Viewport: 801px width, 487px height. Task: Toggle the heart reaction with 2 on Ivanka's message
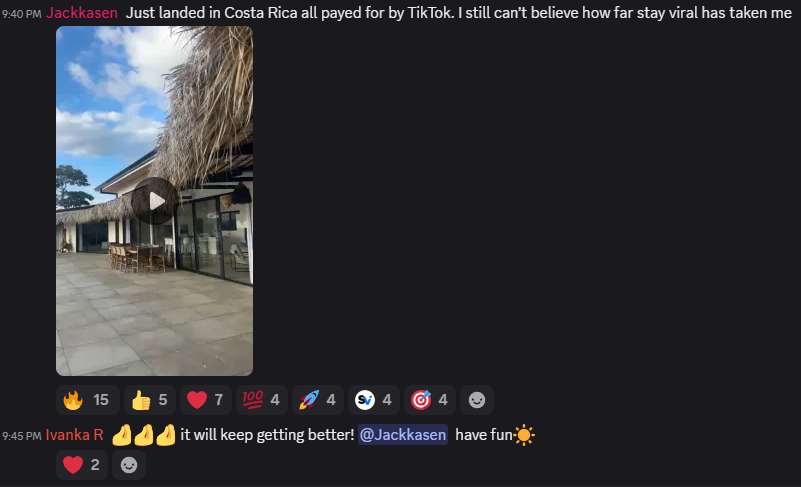point(82,465)
